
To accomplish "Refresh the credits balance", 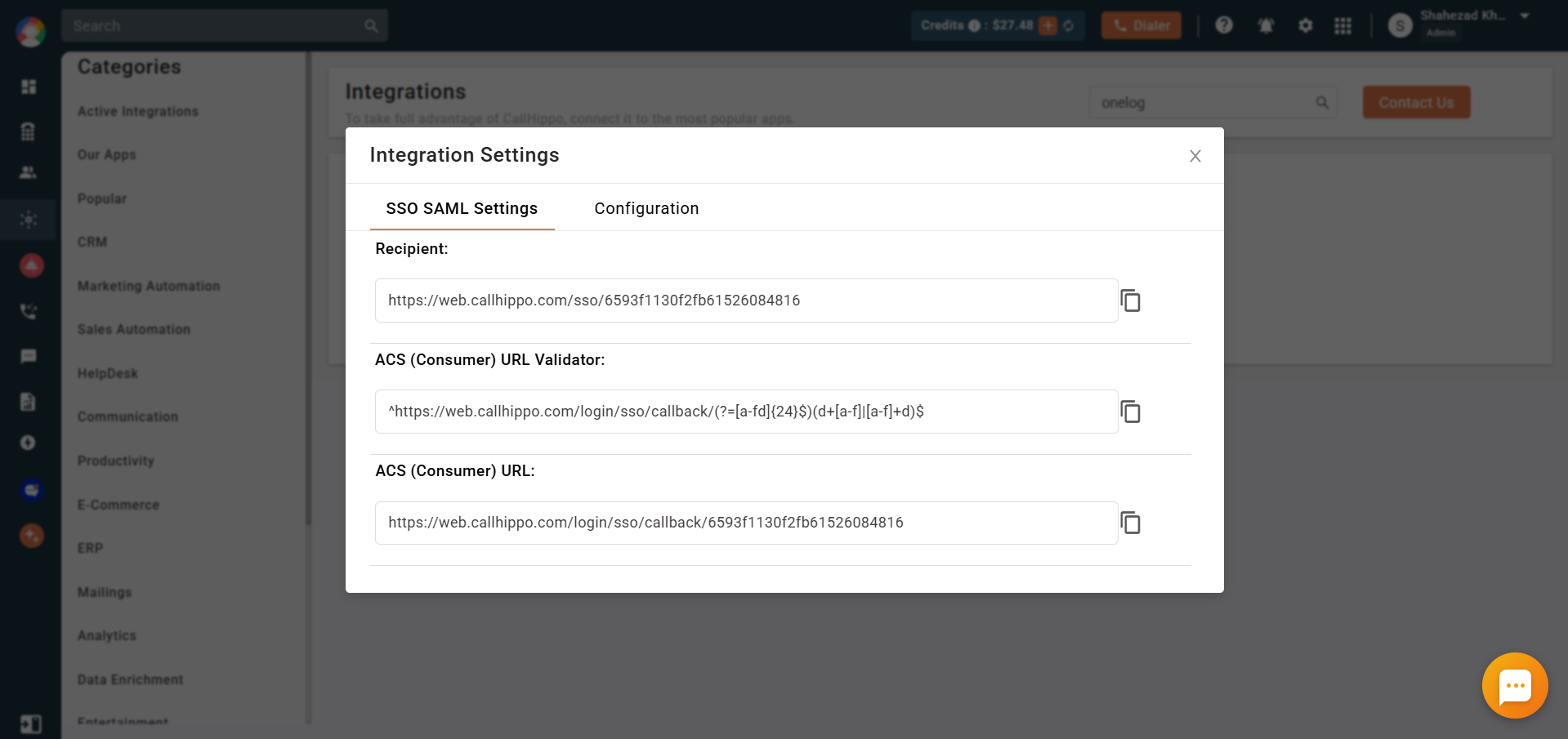I will 1069,25.
